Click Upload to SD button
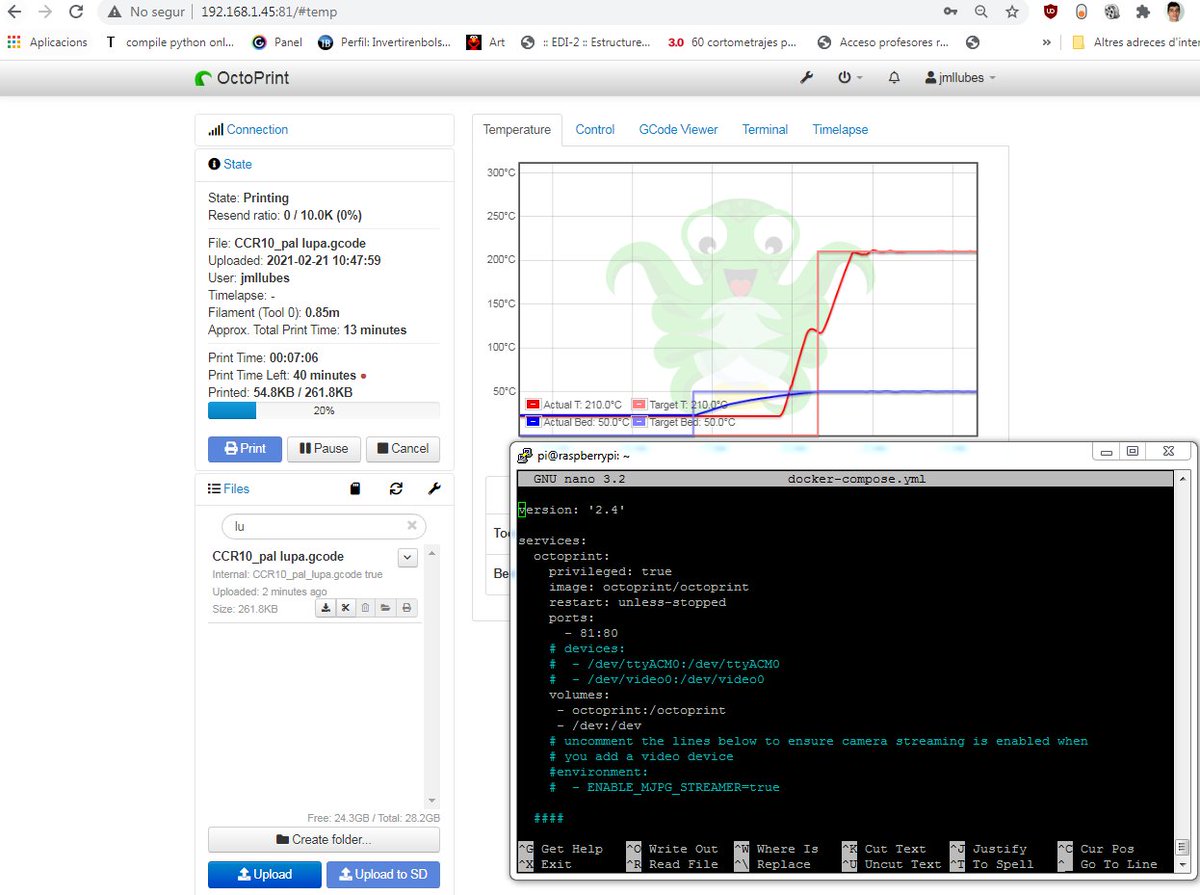 tap(383, 874)
